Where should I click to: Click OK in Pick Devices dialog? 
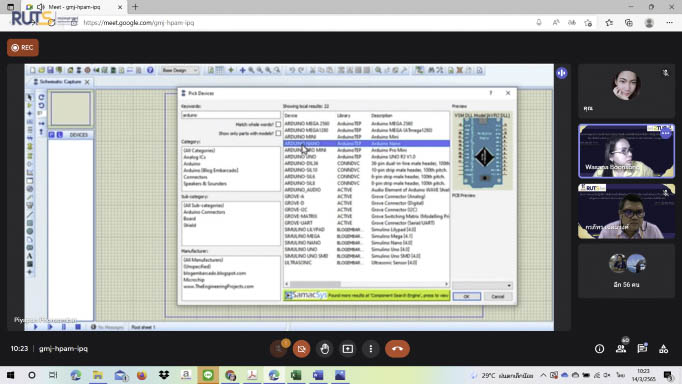[466, 297]
